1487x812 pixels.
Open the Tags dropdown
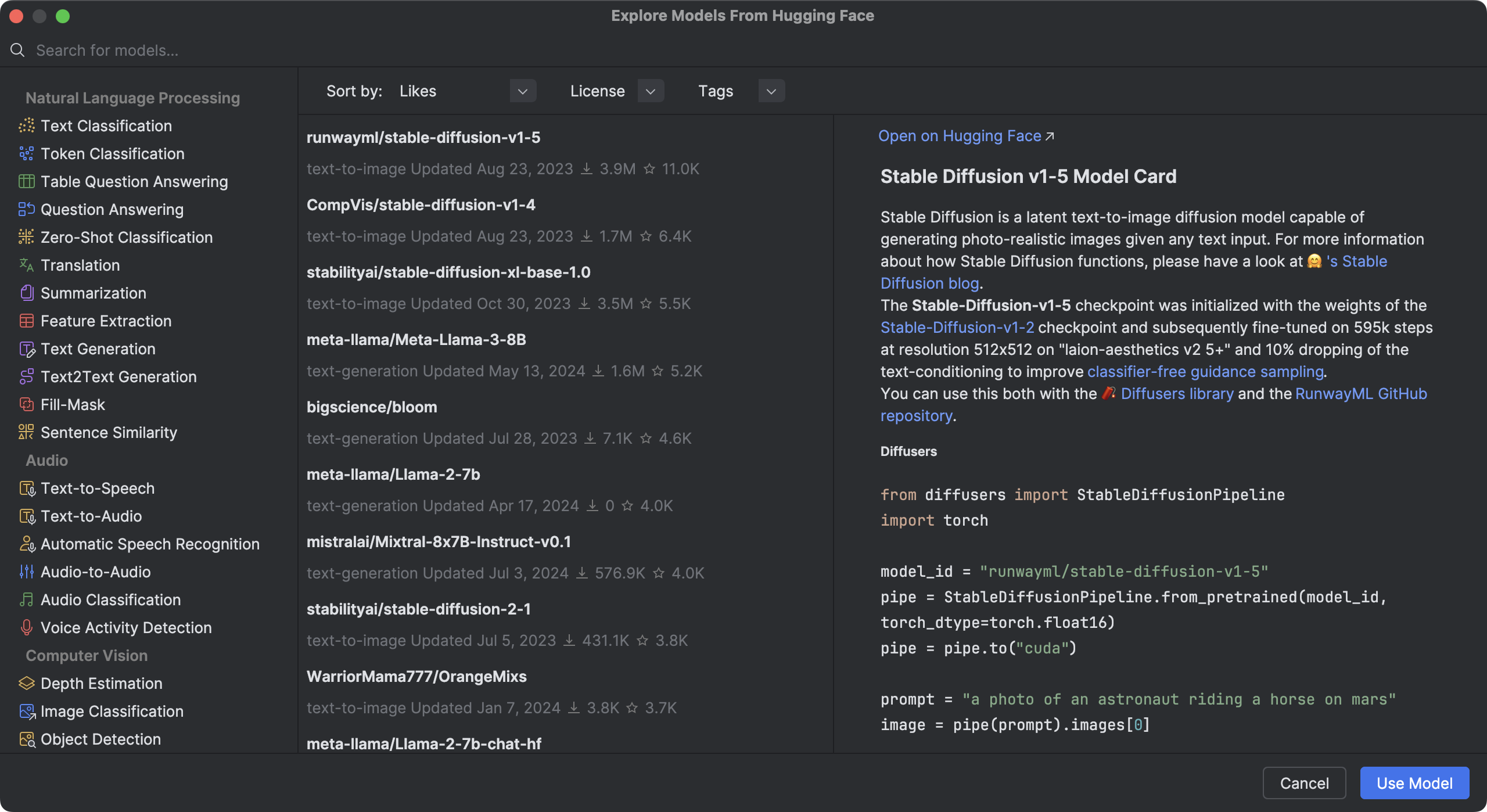tap(771, 91)
